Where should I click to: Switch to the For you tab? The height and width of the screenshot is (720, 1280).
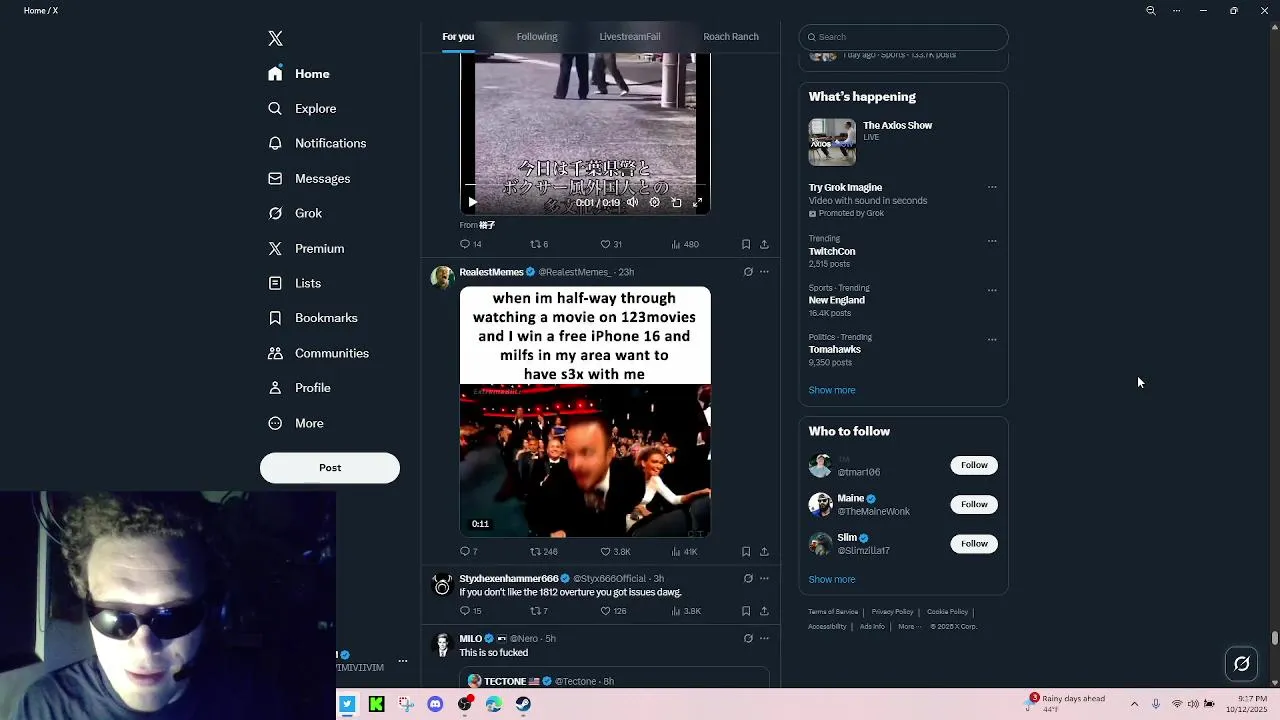click(x=458, y=37)
